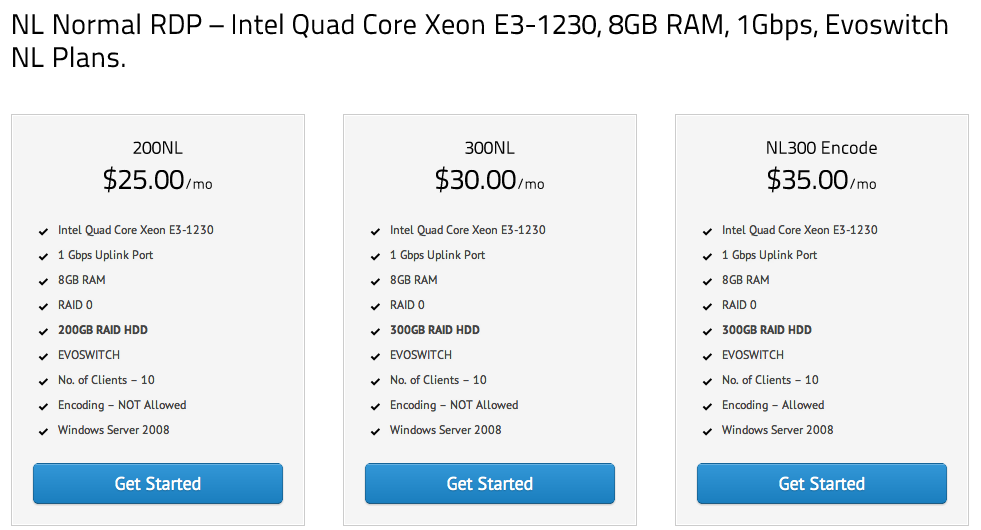981x530 pixels.
Task: Click Get Started for 200NL plan
Action: (158, 483)
